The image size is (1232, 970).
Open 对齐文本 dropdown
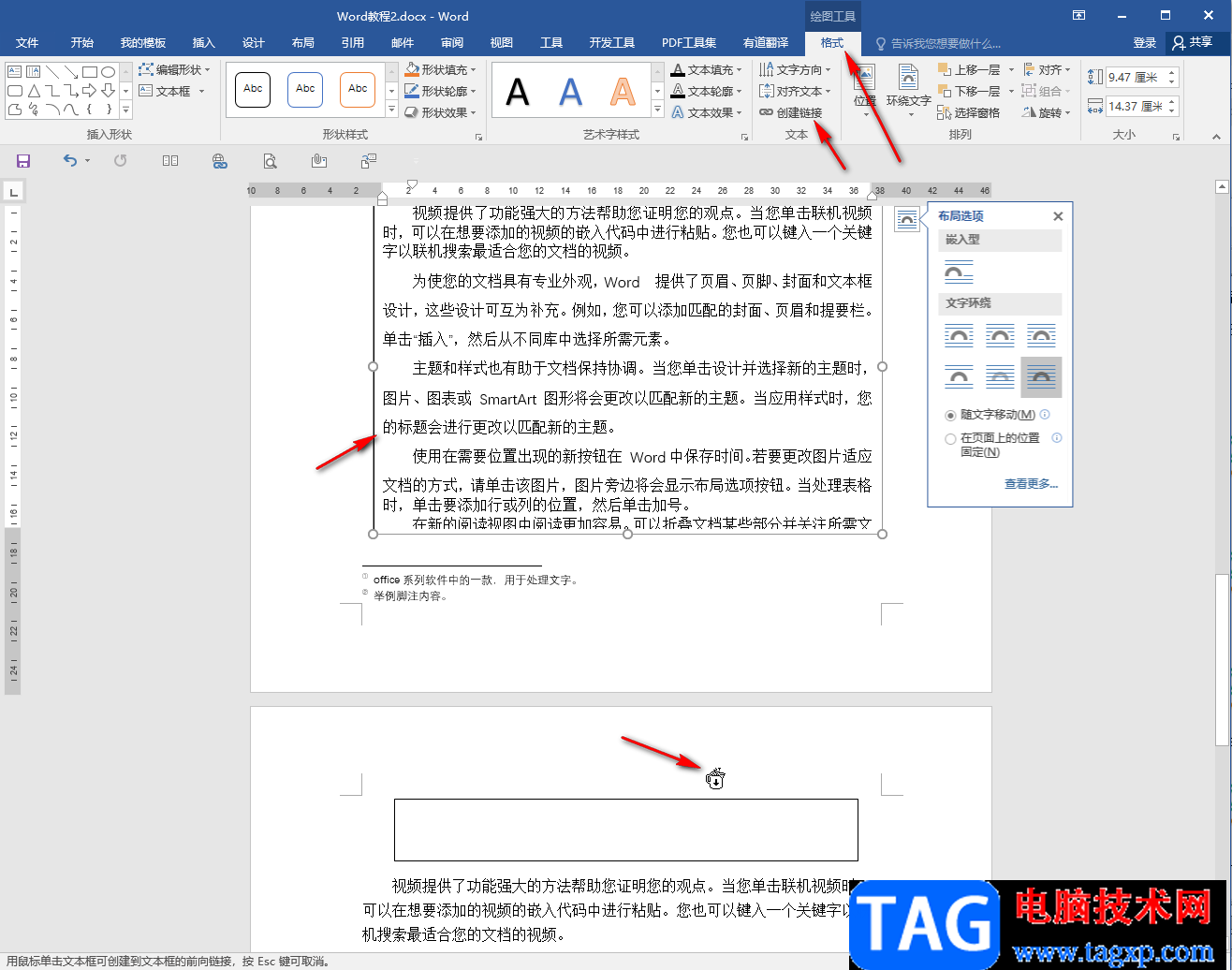click(794, 92)
